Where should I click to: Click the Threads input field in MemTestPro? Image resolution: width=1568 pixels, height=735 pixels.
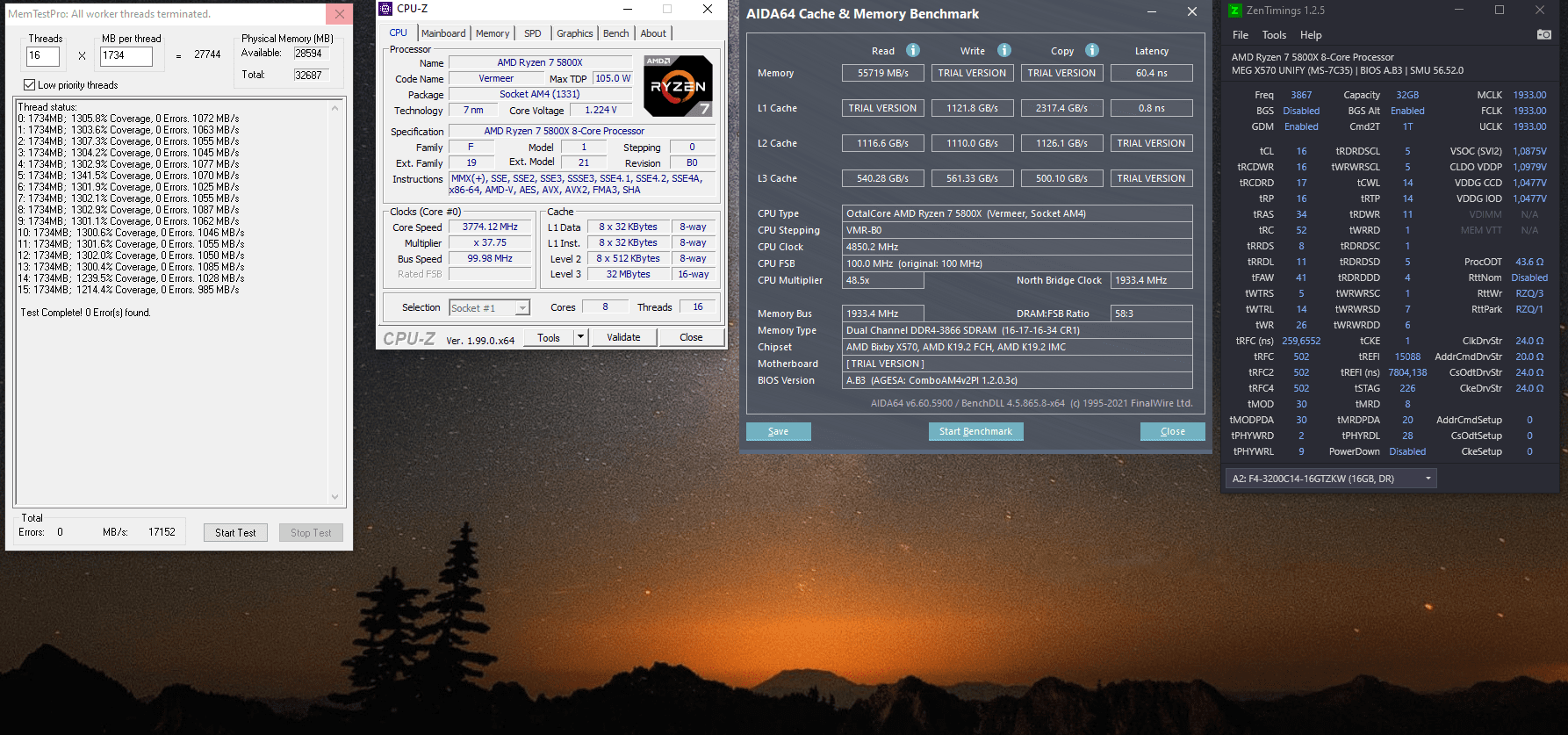click(43, 56)
